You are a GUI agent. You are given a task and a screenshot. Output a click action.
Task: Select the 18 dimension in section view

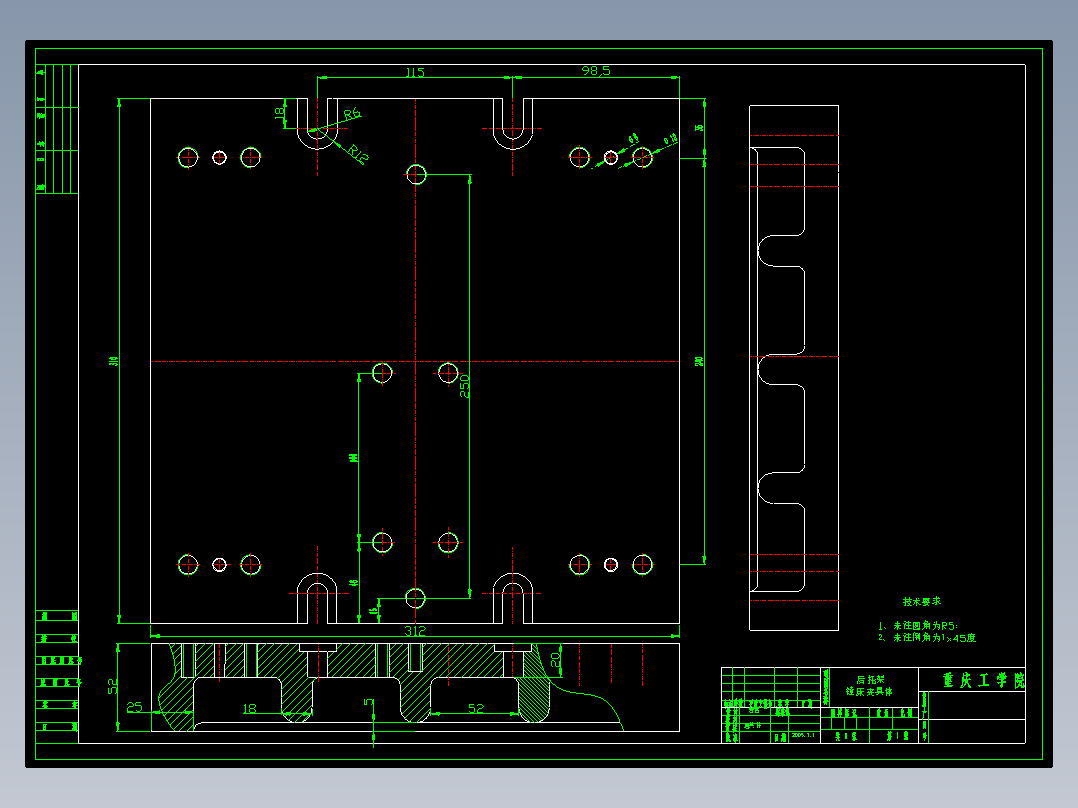250,708
